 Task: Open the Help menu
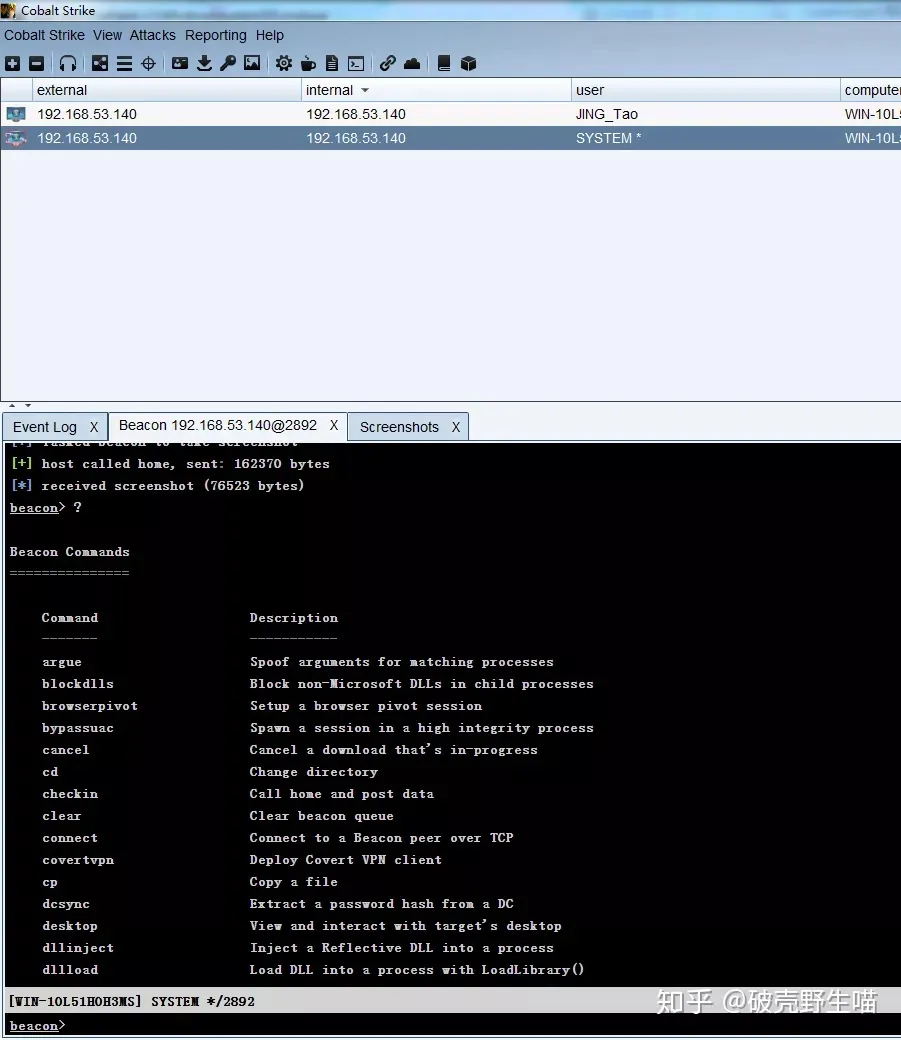[x=270, y=35]
